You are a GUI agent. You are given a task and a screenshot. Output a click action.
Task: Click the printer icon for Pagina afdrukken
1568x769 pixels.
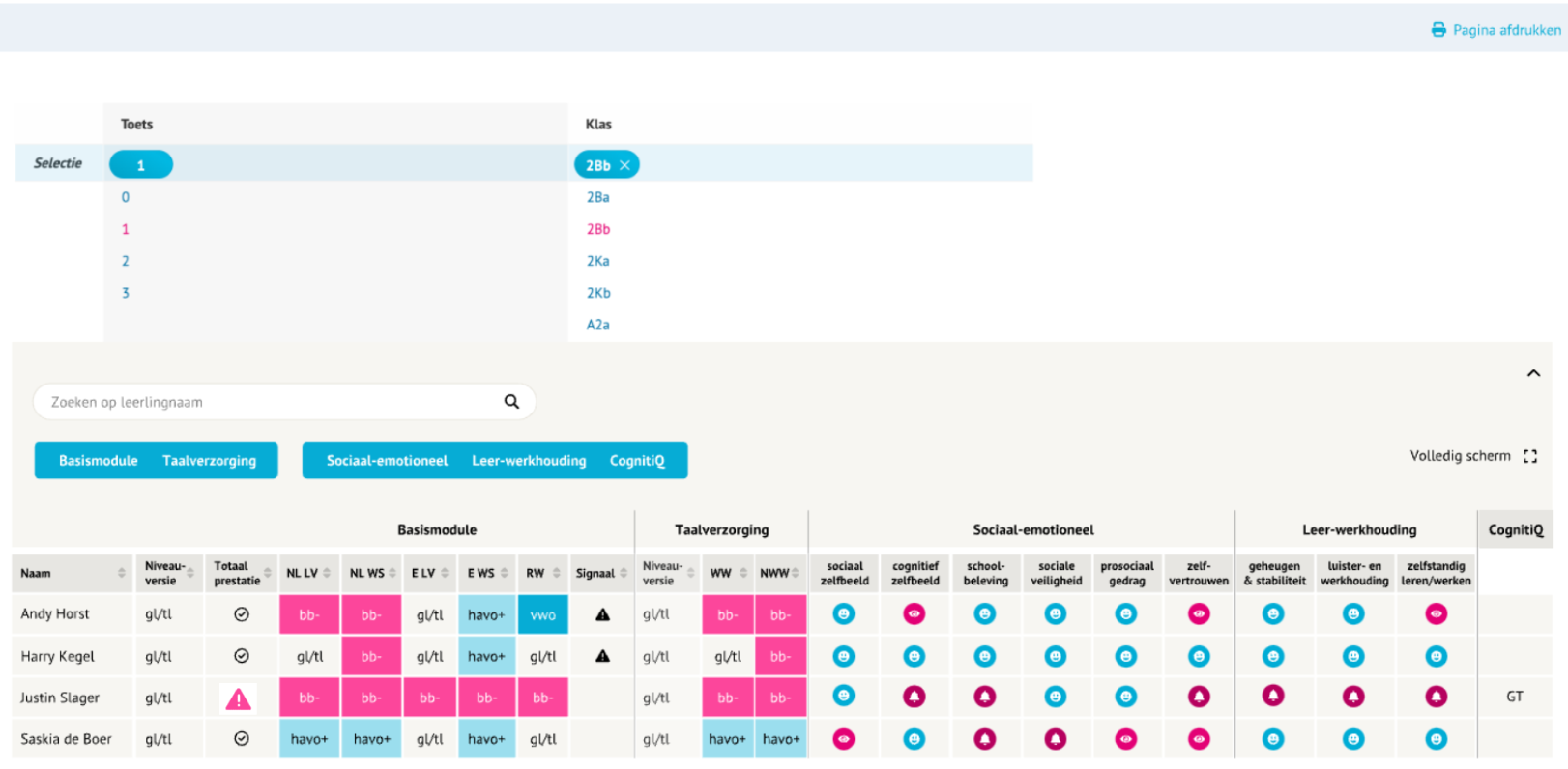pyautogui.click(x=1438, y=30)
